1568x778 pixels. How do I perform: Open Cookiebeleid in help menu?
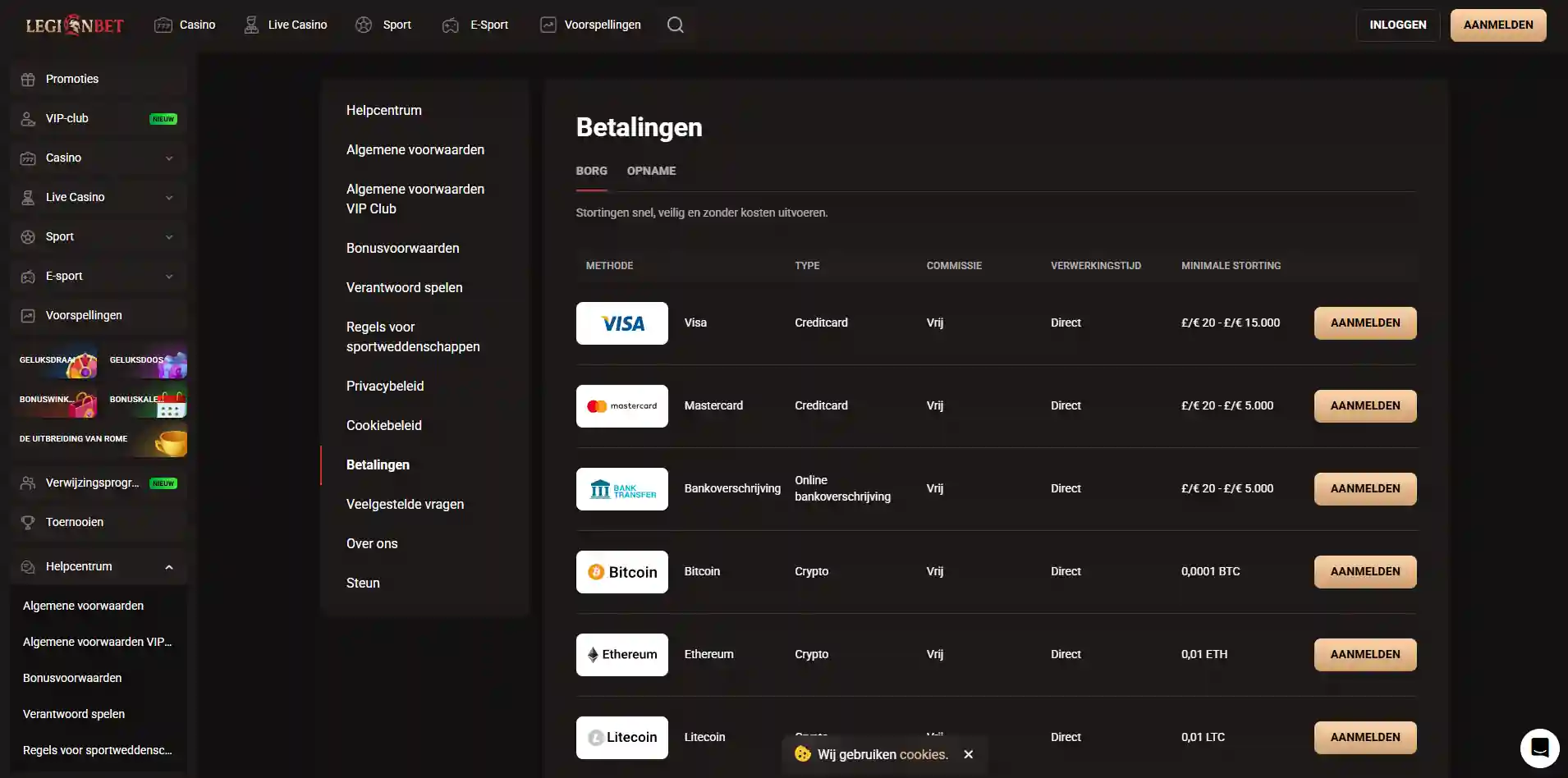pyautogui.click(x=384, y=425)
